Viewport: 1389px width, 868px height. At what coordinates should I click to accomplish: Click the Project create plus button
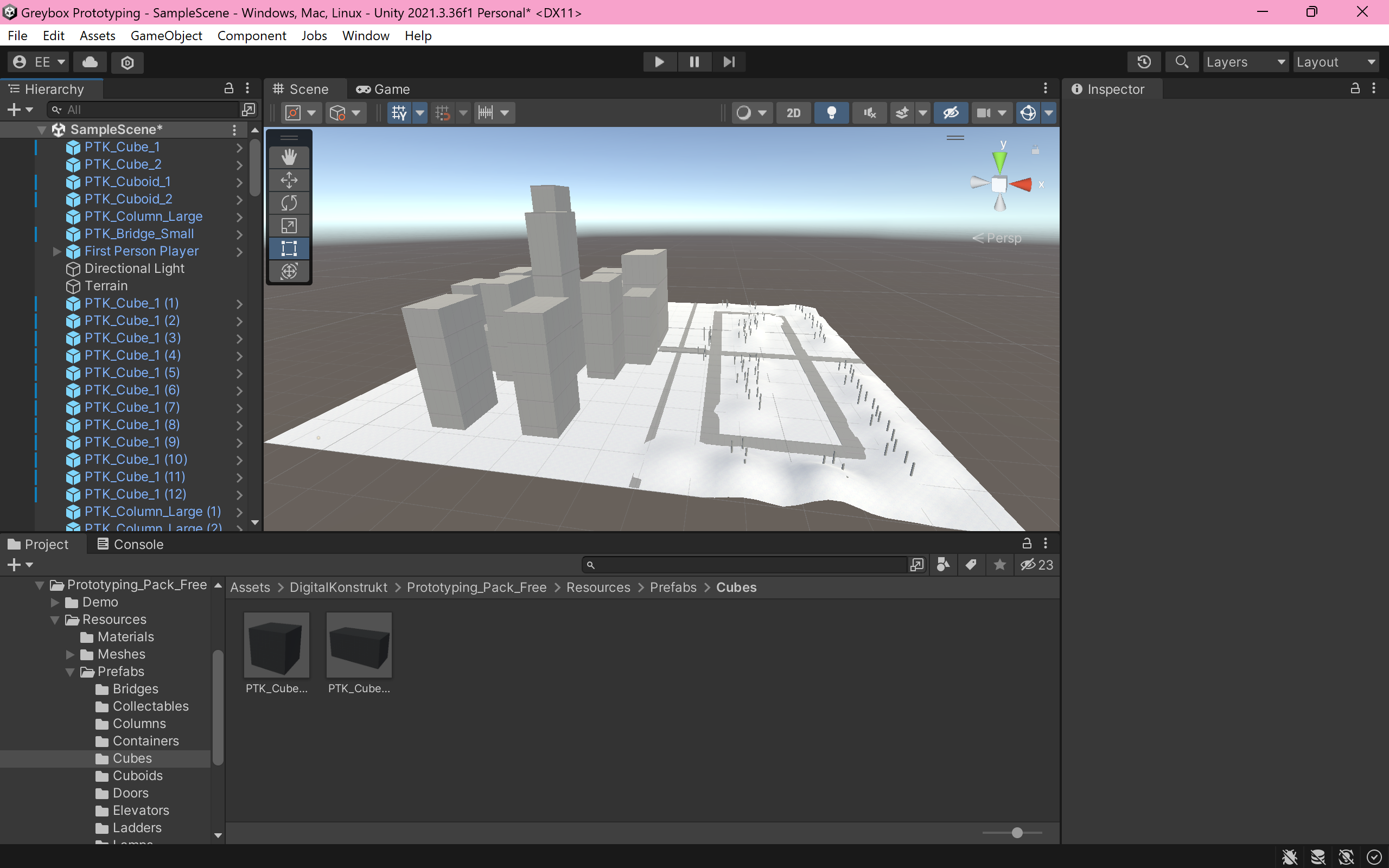(x=20, y=565)
